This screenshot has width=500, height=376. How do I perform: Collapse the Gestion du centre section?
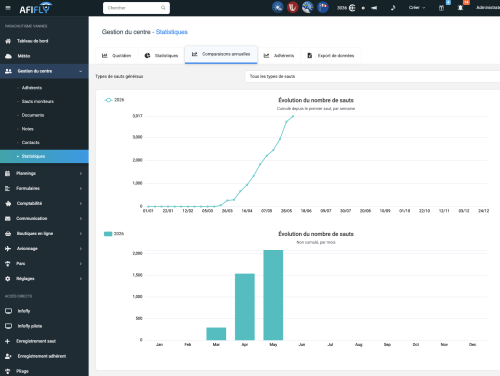(x=44, y=71)
